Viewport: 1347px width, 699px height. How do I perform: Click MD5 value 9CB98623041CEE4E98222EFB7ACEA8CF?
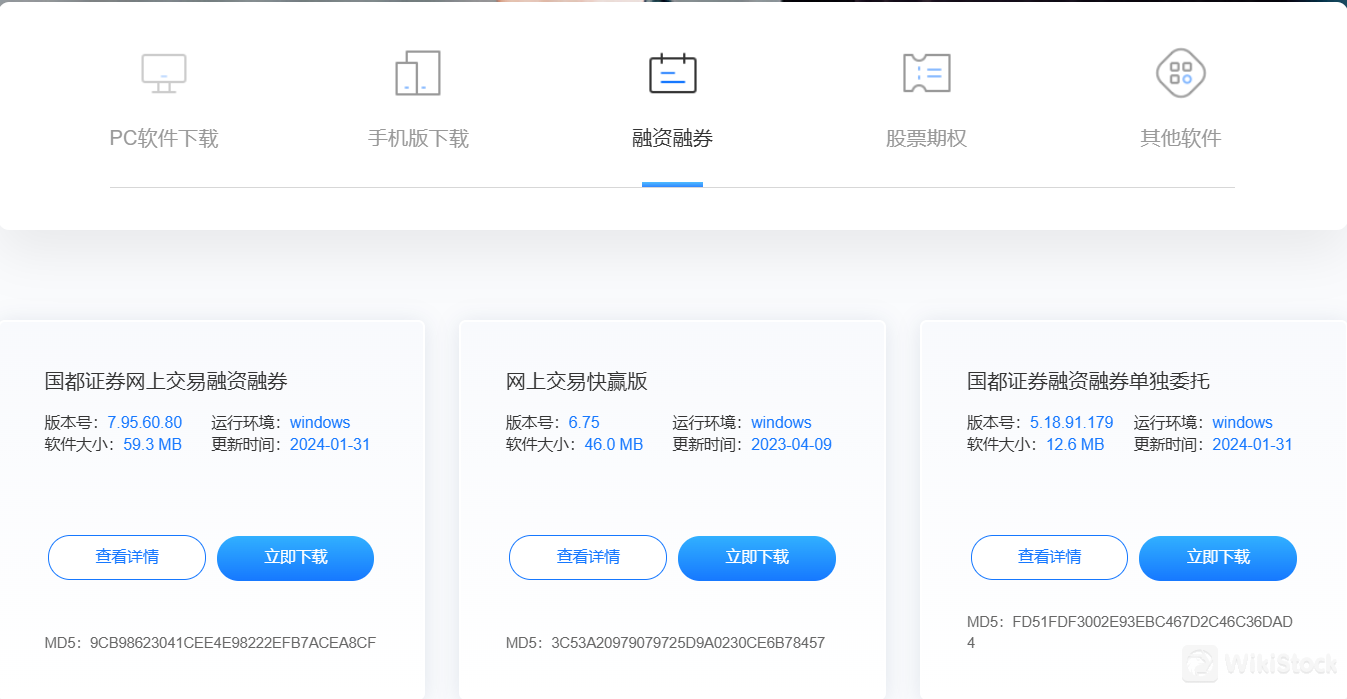(x=233, y=642)
